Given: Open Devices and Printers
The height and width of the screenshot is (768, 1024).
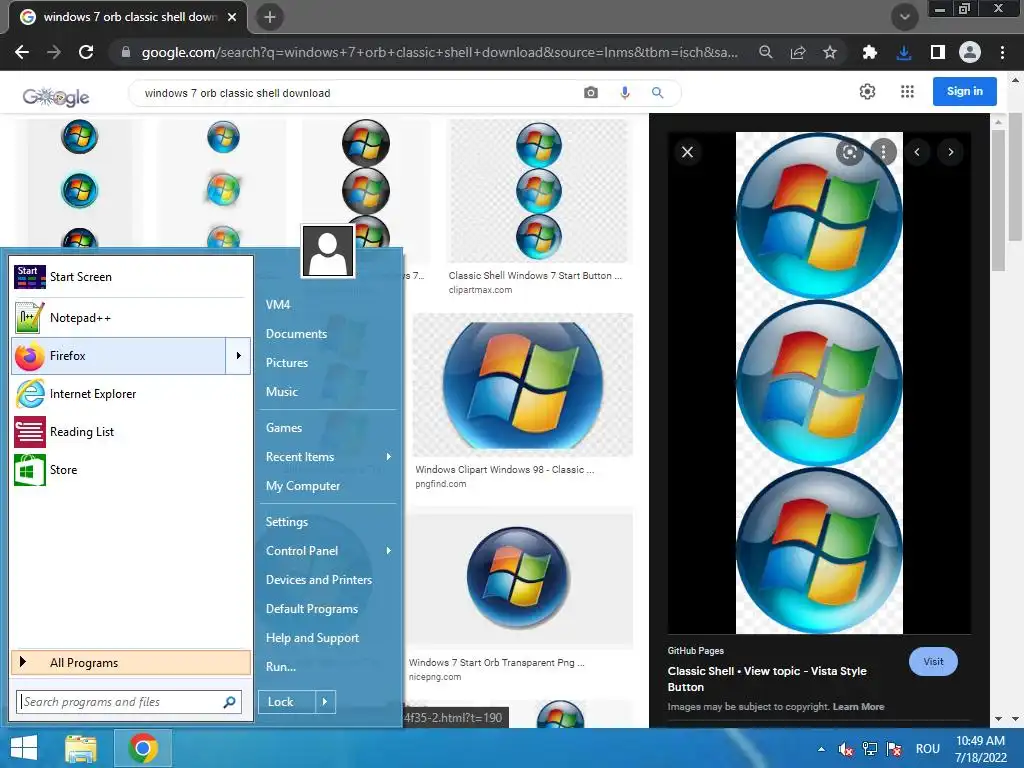Looking at the screenshot, I should coord(319,580).
